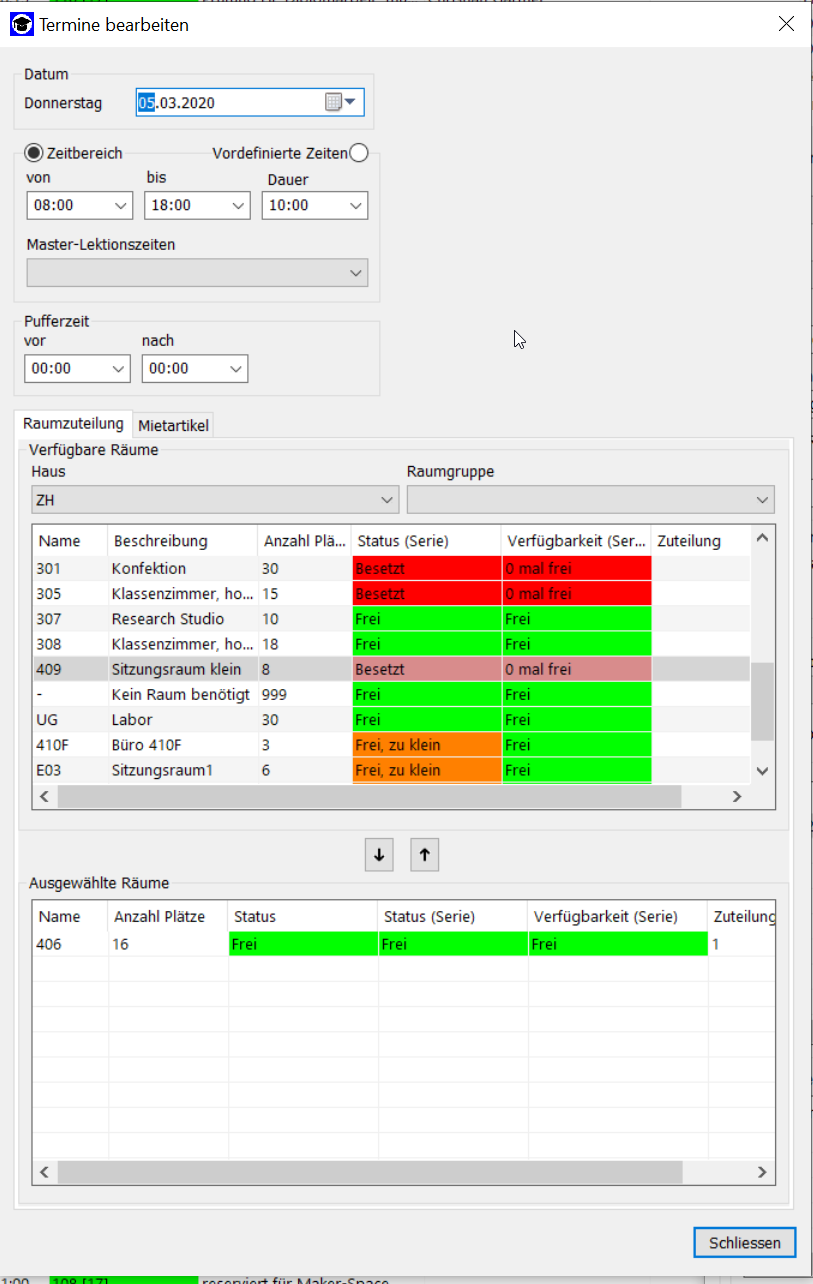
Task: Click the down arrow to assign room
Action: (x=379, y=855)
